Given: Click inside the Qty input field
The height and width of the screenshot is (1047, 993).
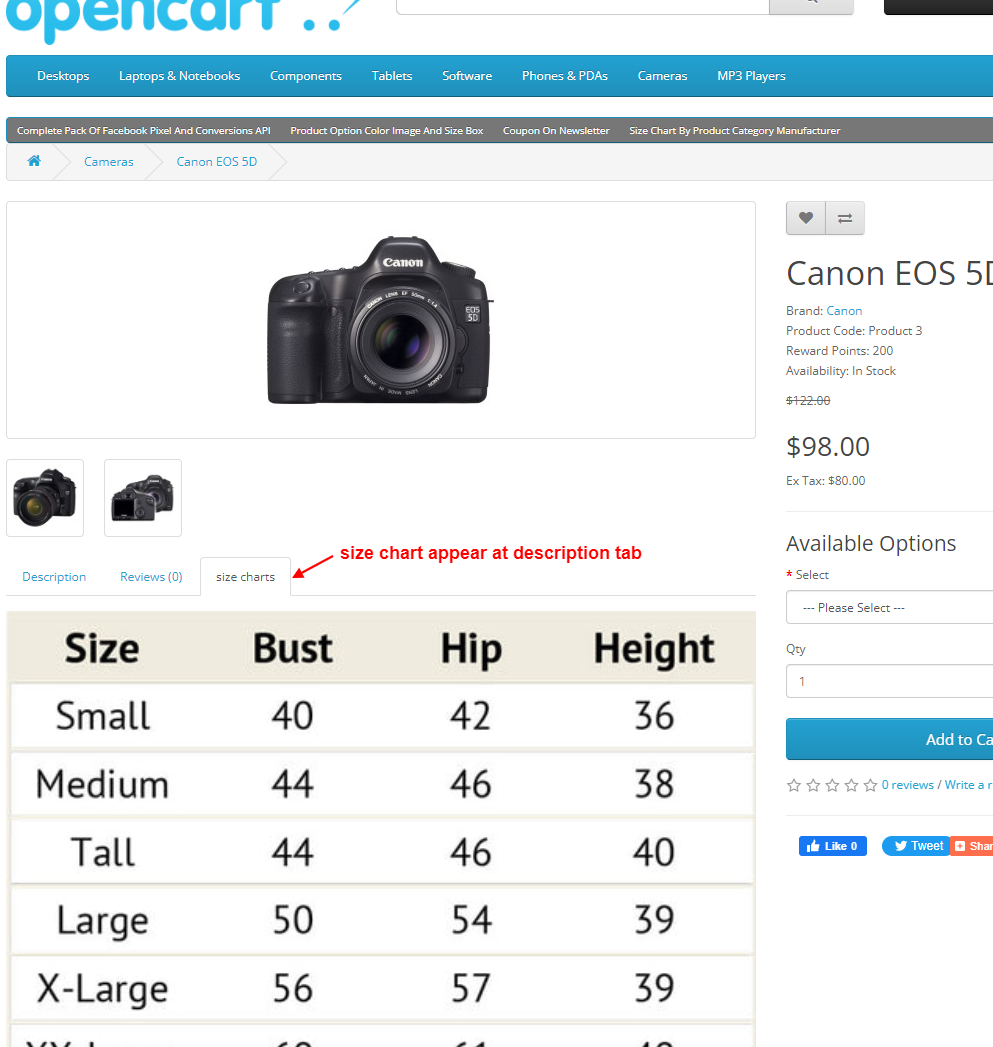Looking at the screenshot, I should 888,681.
